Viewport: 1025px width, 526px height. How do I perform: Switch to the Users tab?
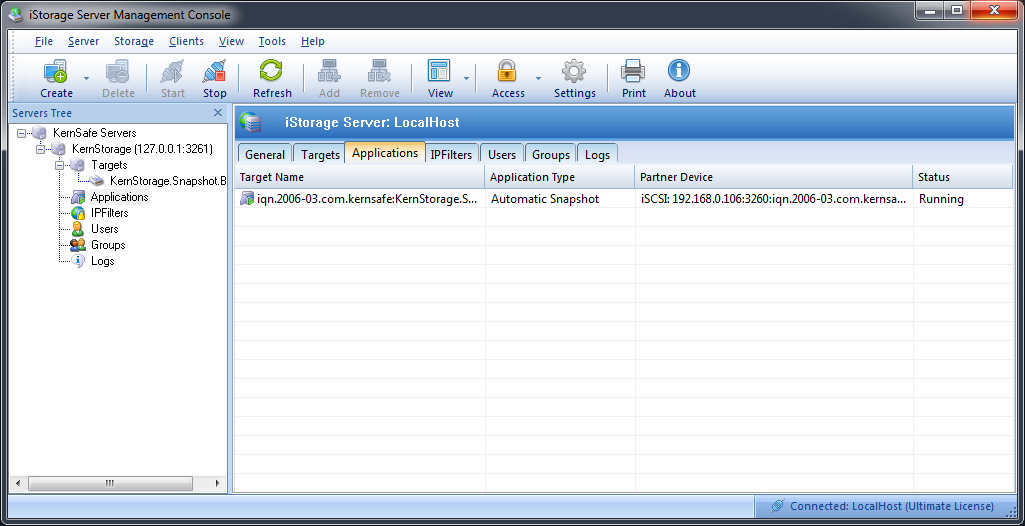(x=502, y=155)
